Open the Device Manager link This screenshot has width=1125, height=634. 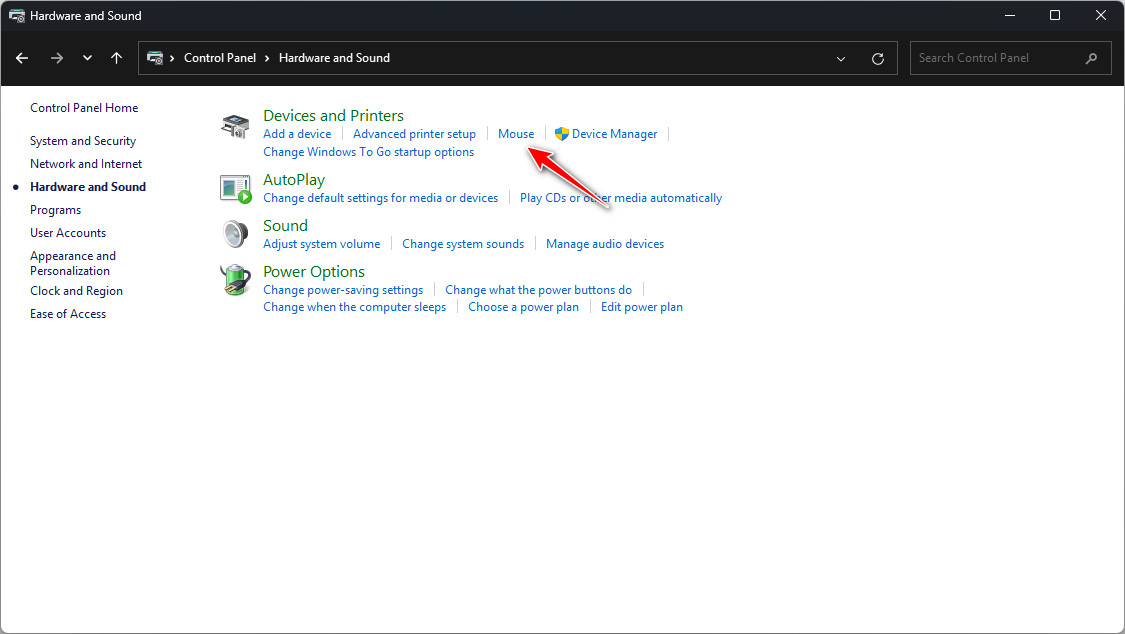click(x=614, y=134)
